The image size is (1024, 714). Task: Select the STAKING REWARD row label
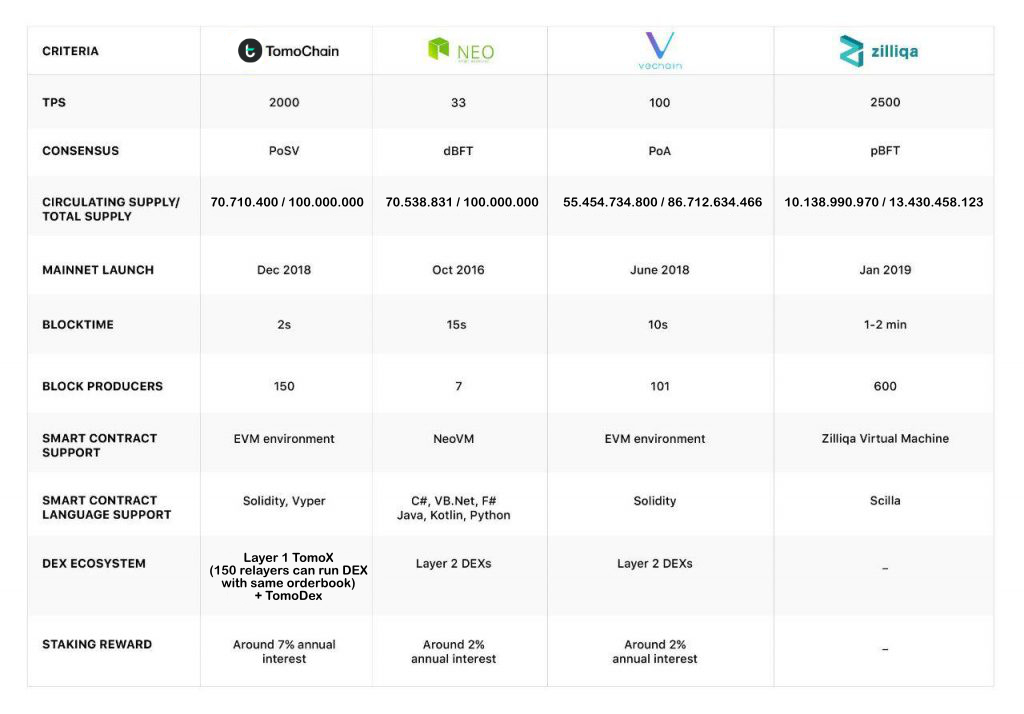pos(97,644)
